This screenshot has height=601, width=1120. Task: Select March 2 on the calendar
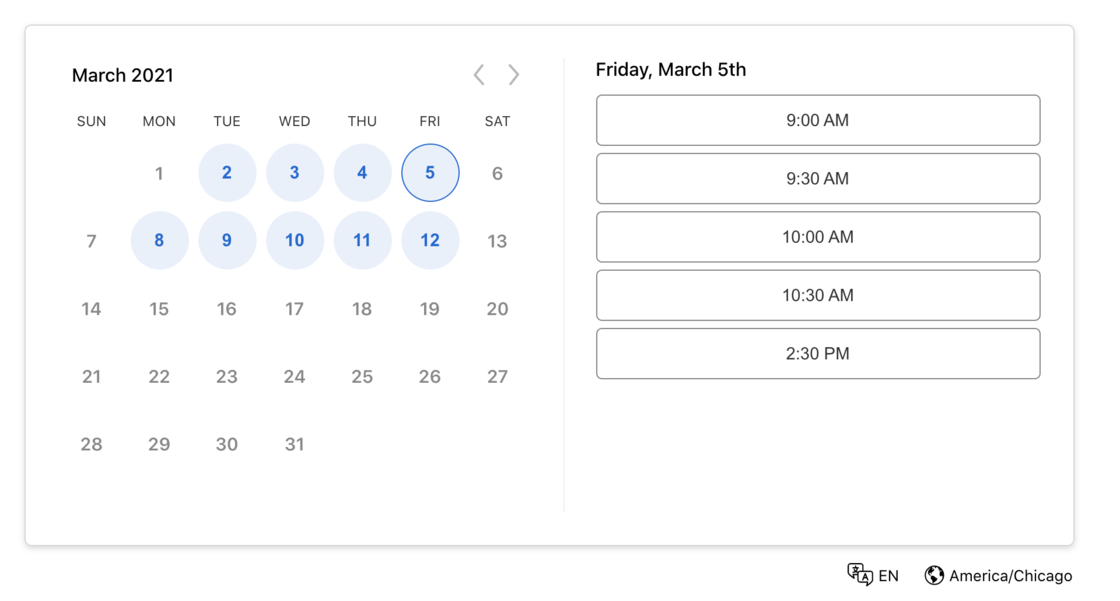coord(227,172)
